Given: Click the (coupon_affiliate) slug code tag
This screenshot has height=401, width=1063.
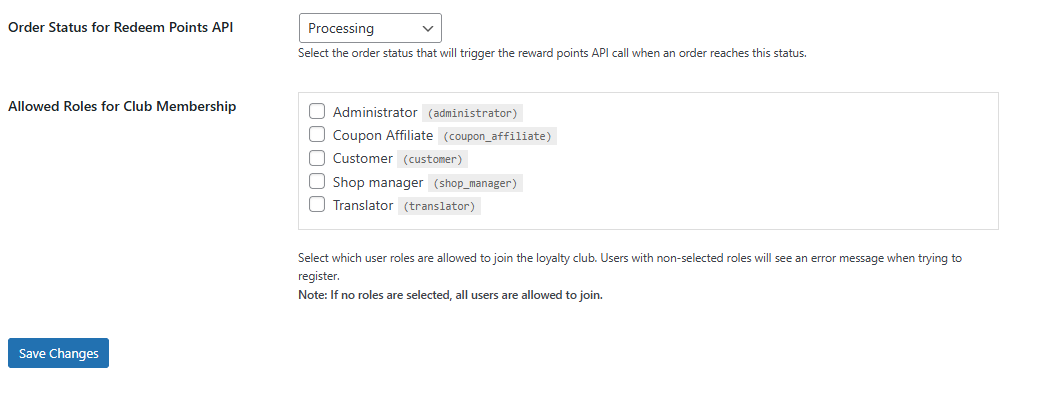Looking at the screenshot, I should coord(497,136).
